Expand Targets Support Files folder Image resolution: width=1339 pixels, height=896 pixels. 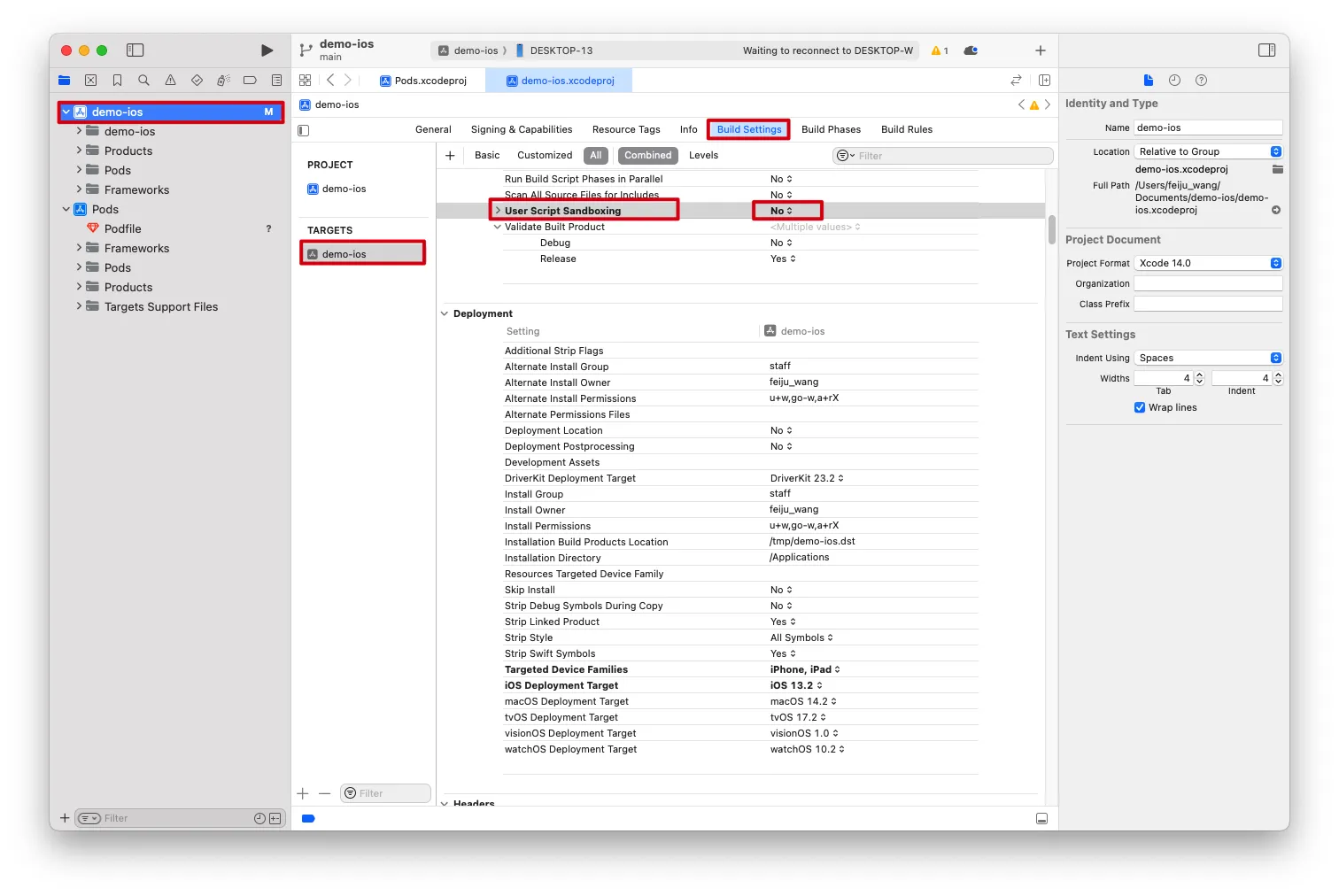pyautogui.click(x=79, y=306)
